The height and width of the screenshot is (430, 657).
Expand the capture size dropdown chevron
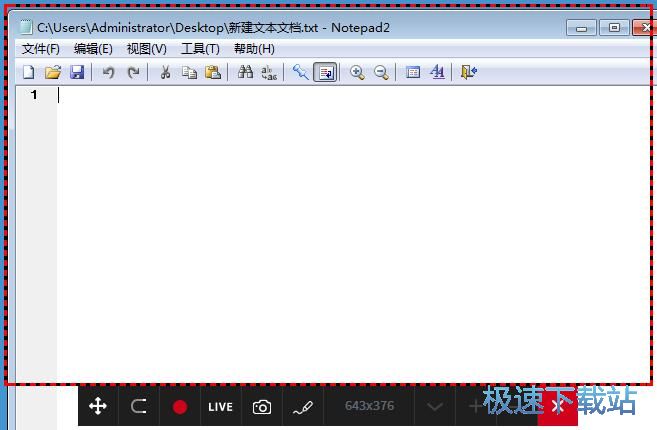coord(435,406)
